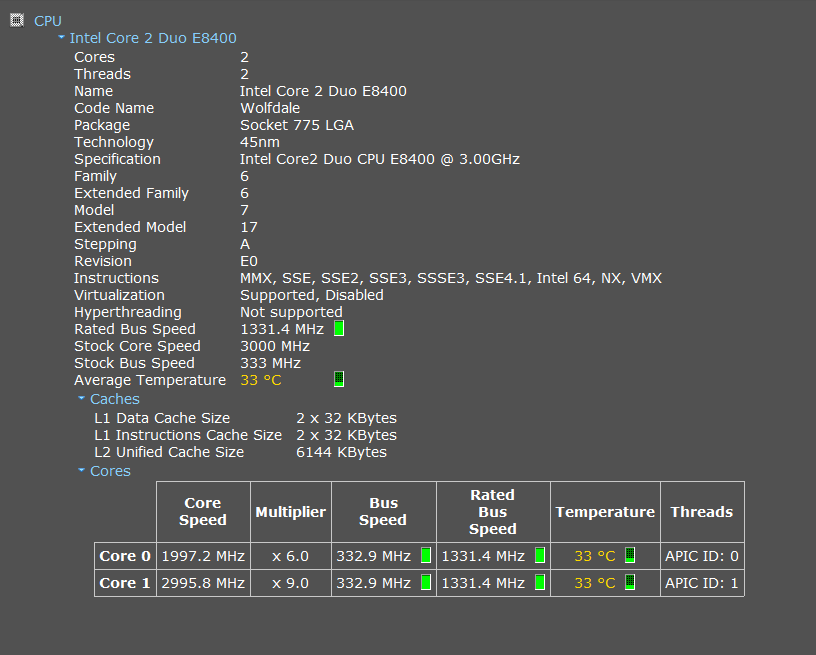Collapse the Intel Core 2 Duo E8400 tree

pyautogui.click(x=61, y=37)
